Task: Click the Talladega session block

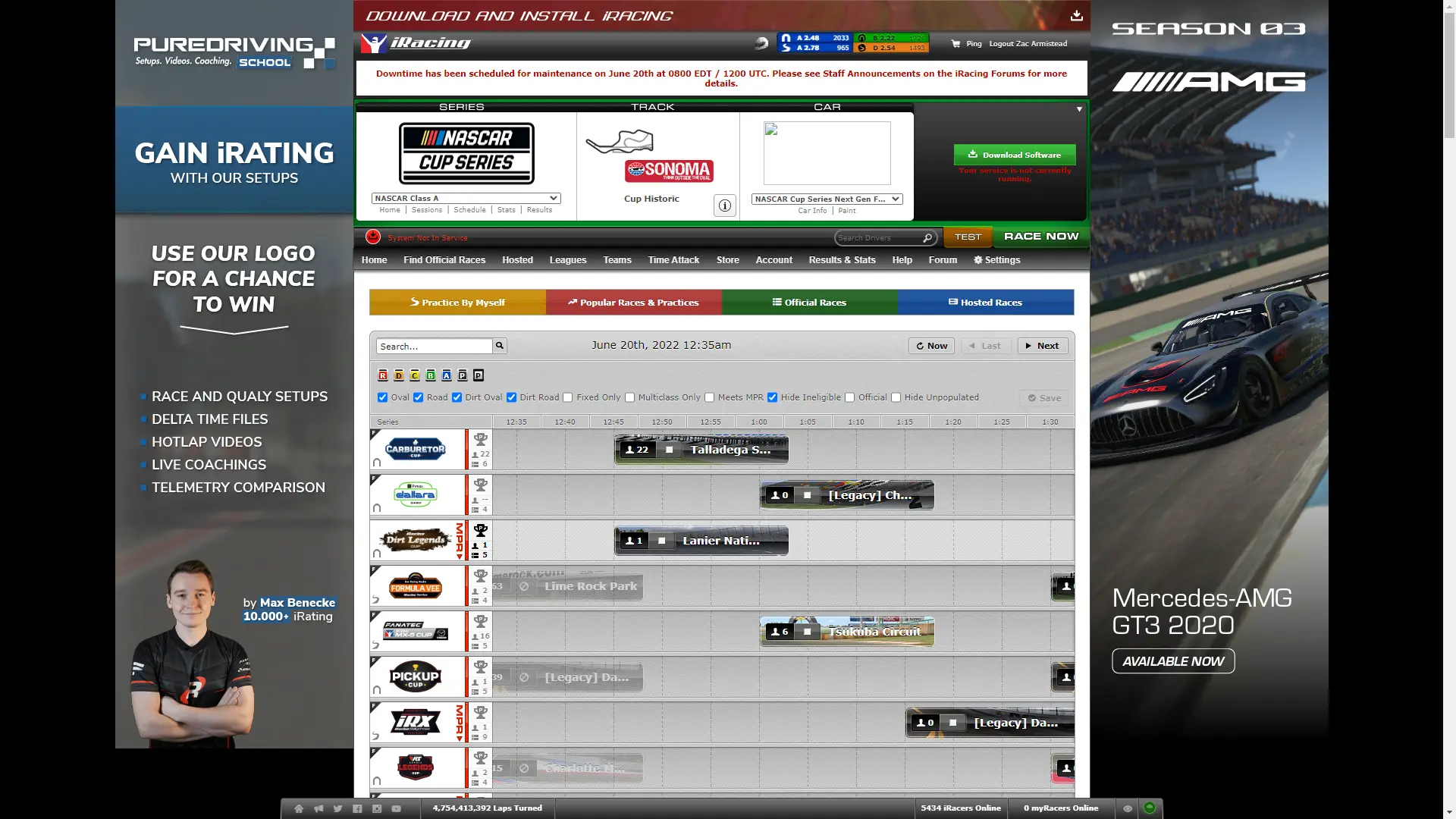Action: tap(701, 450)
